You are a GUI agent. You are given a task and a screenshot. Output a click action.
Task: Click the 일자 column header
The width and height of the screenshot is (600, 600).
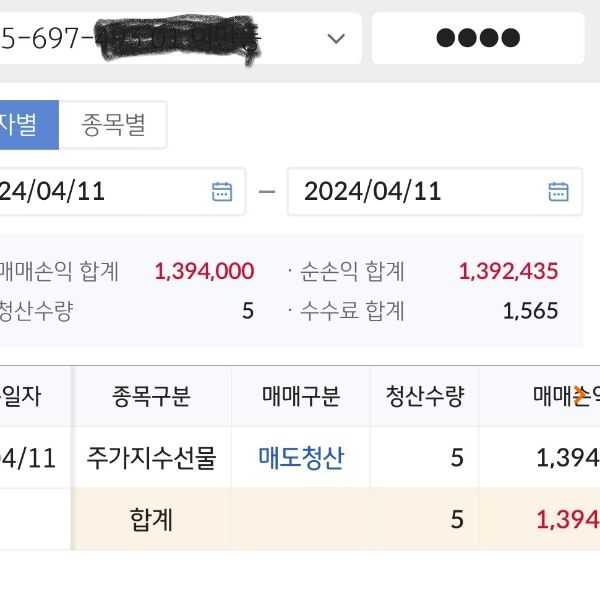point(35,397)
